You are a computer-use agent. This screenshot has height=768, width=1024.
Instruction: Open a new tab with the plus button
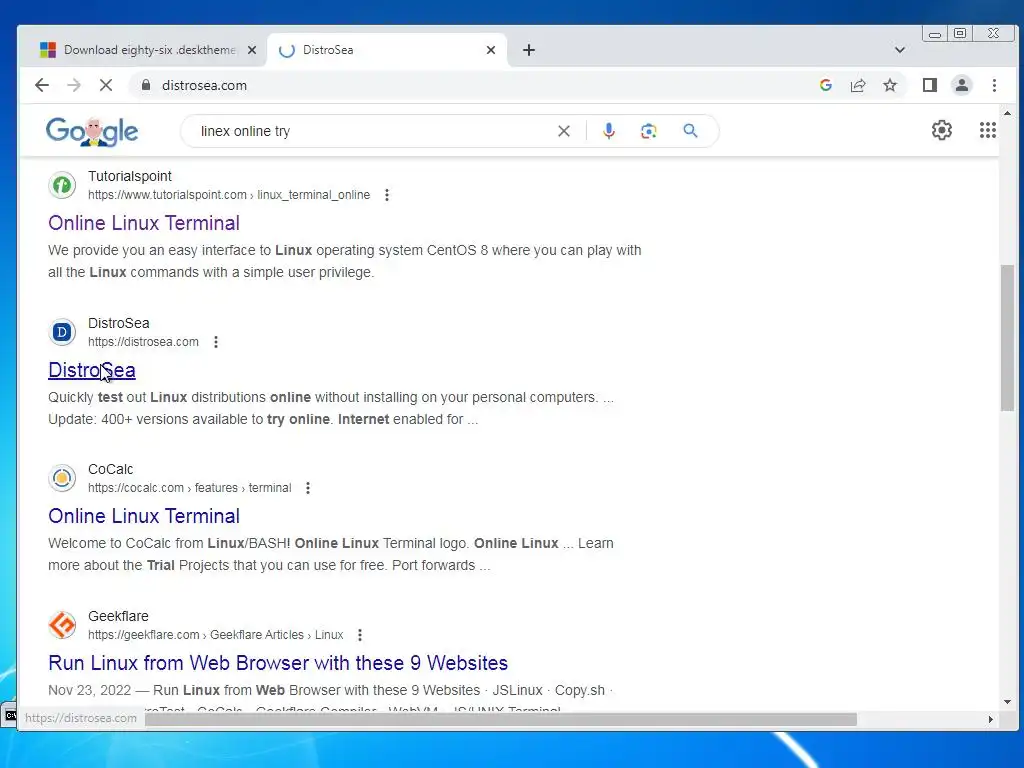tap(529, 50)
